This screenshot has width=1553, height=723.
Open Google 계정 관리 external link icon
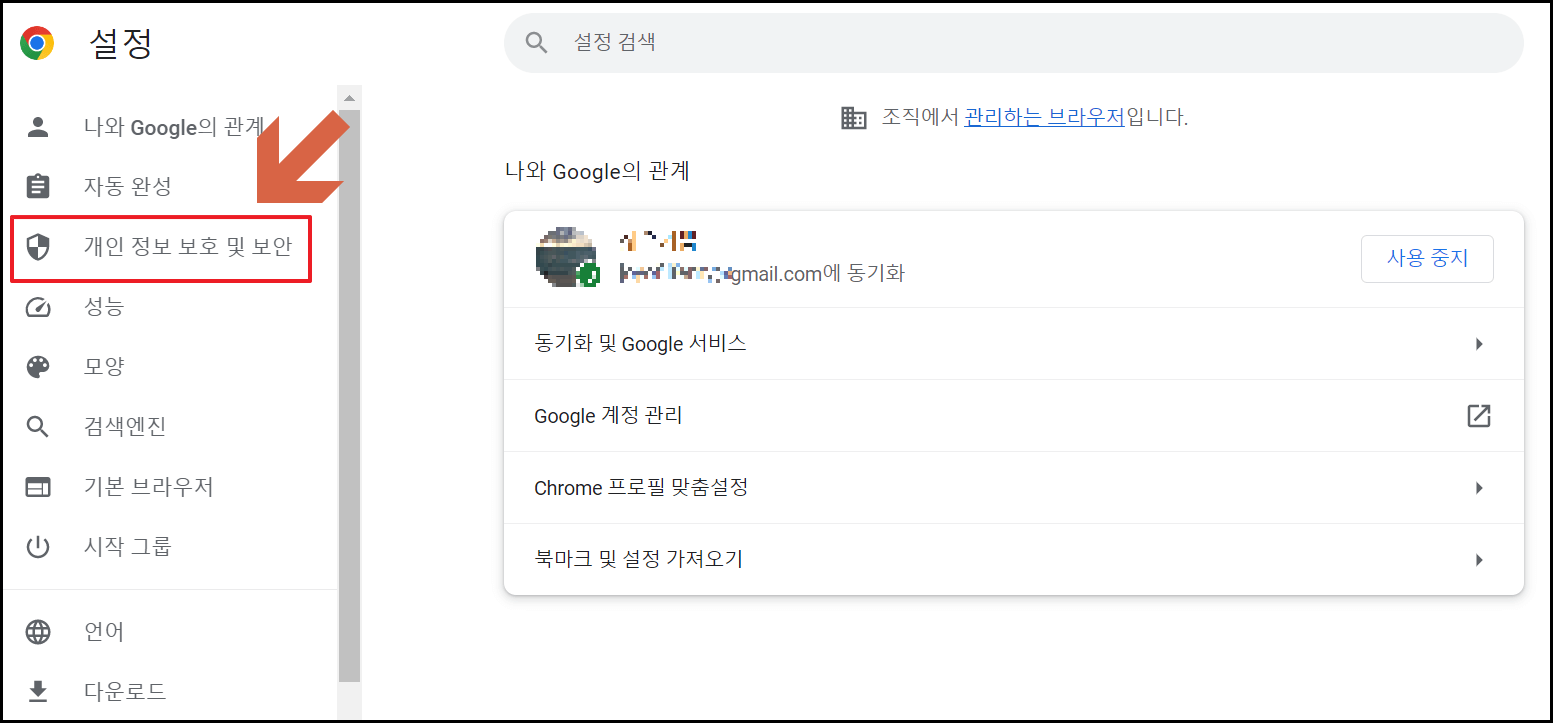pos(1479,415)
